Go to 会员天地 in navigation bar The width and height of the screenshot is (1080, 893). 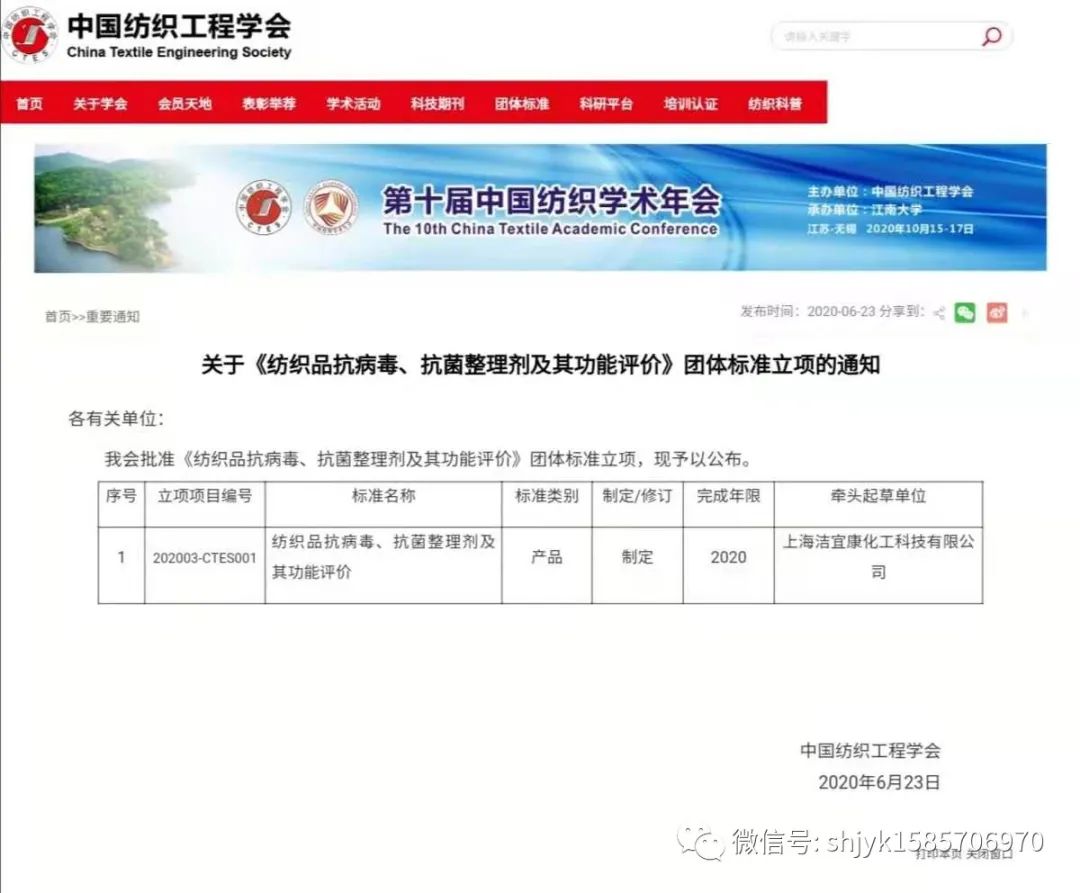(184, 104)
